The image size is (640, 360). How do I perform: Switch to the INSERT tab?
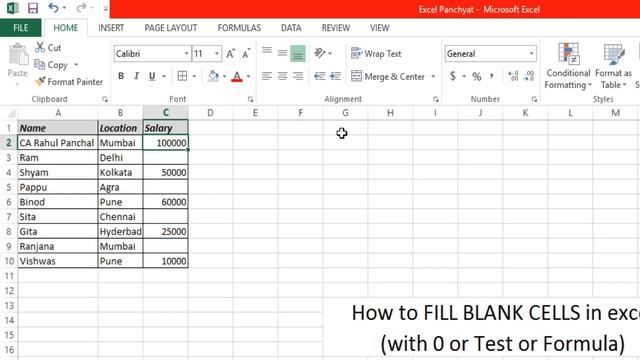point(111,28)
